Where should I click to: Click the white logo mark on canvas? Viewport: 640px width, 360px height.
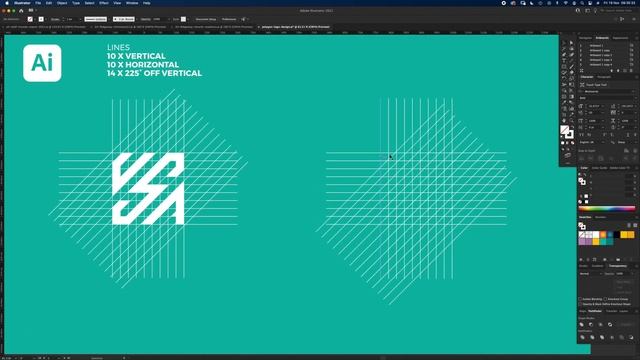tap(148, 189)
